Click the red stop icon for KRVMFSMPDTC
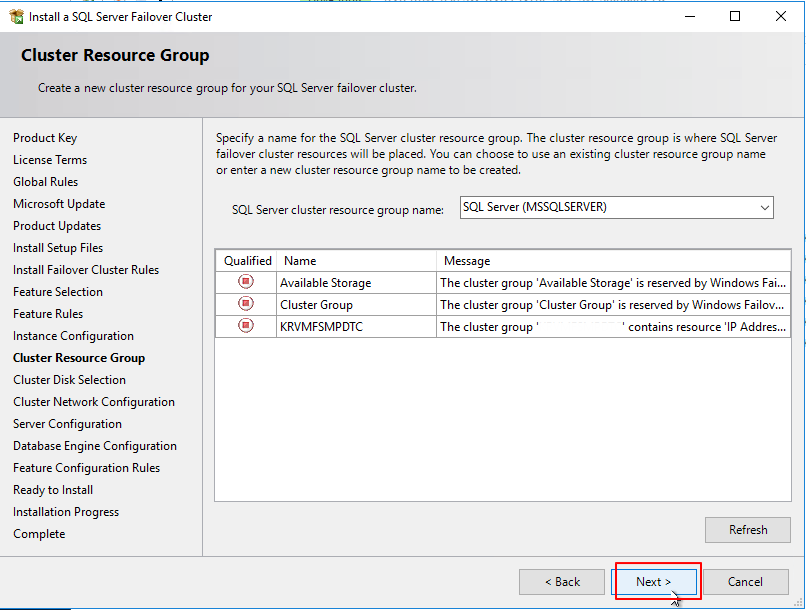 (246, 326)
